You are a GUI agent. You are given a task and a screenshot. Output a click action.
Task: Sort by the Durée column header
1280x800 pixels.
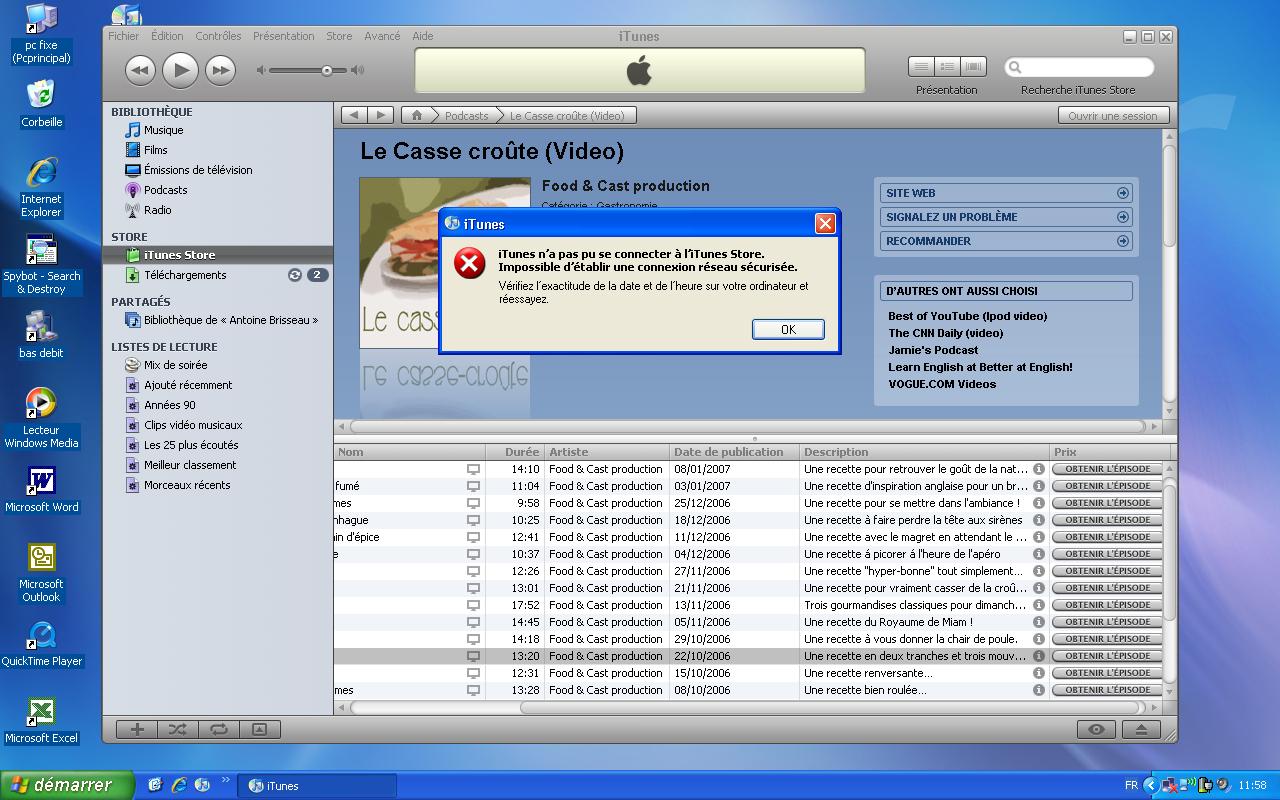pos(514,452)
